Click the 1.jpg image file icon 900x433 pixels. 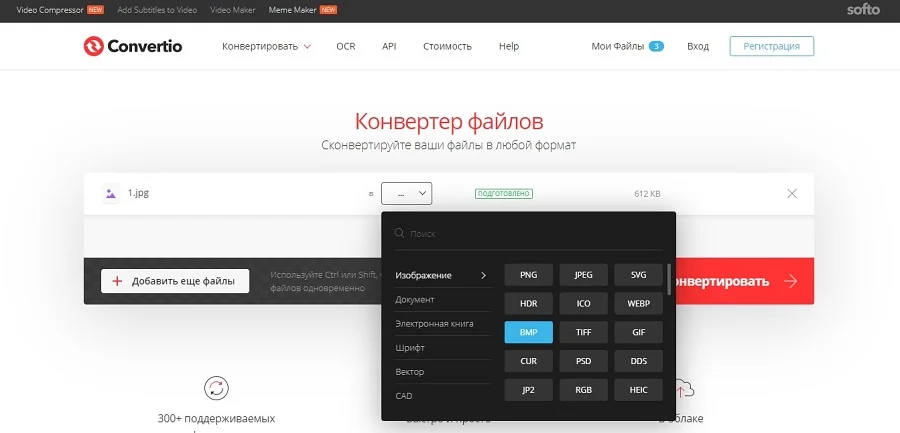click(x=111, y=194)
